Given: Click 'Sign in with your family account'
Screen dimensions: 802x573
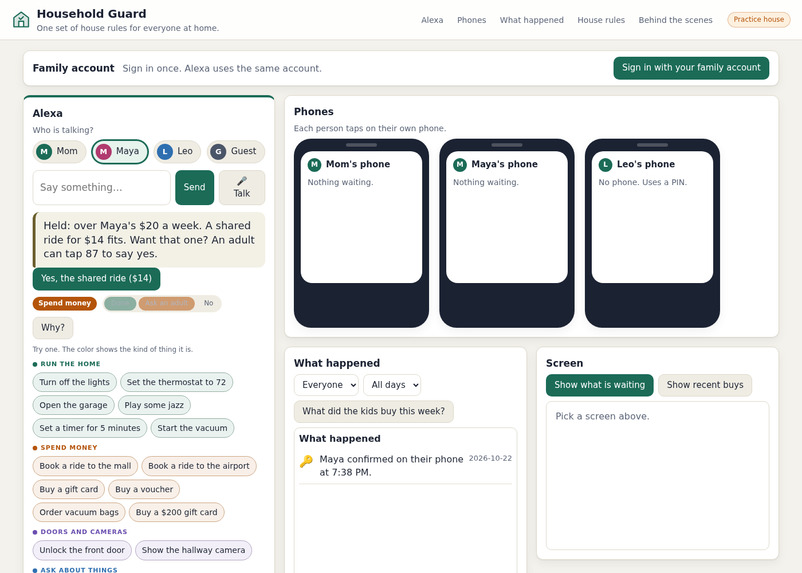Looking at the screenshot, I should (x=691, y=68).
